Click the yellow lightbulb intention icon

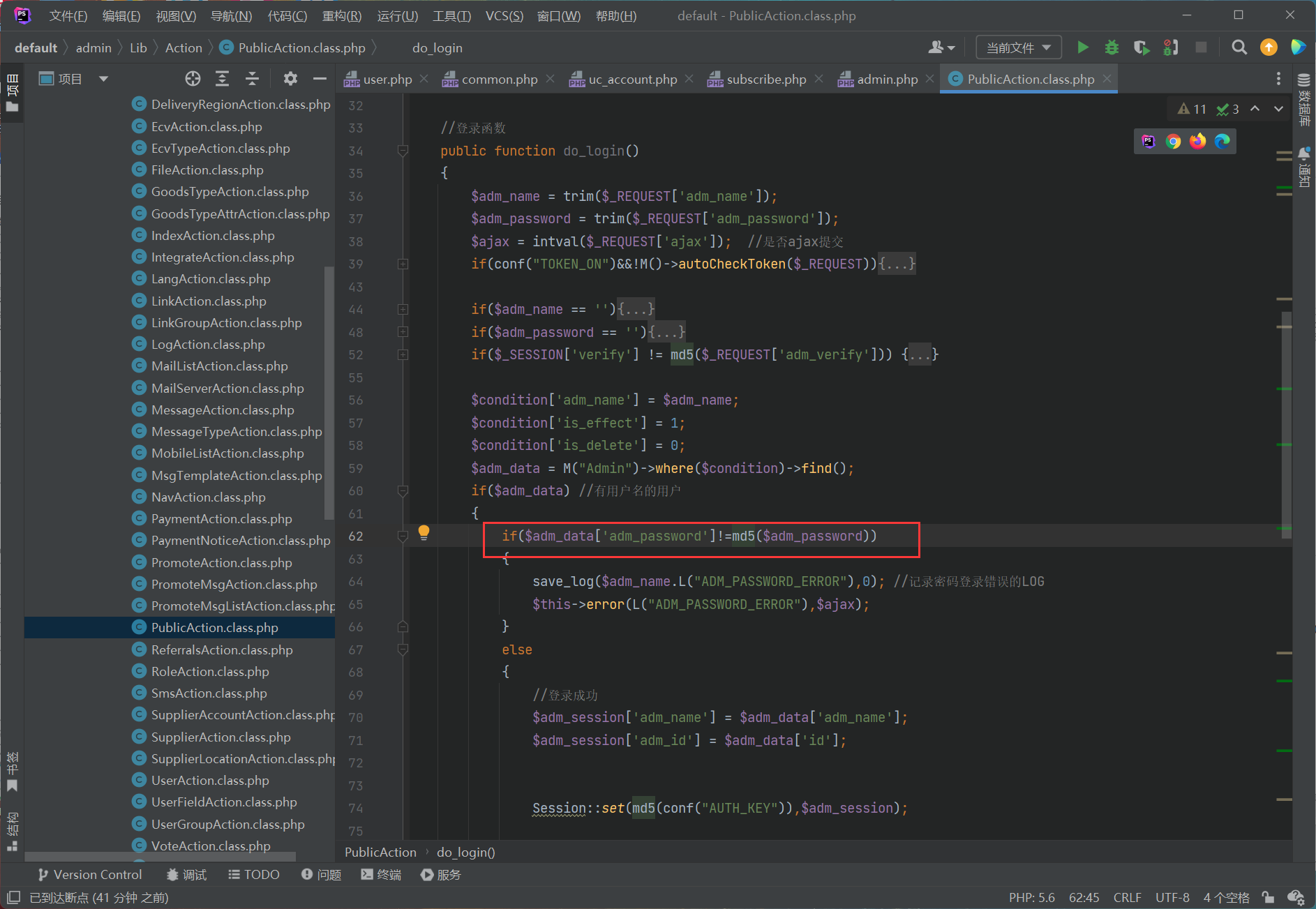tap(424, 534)
